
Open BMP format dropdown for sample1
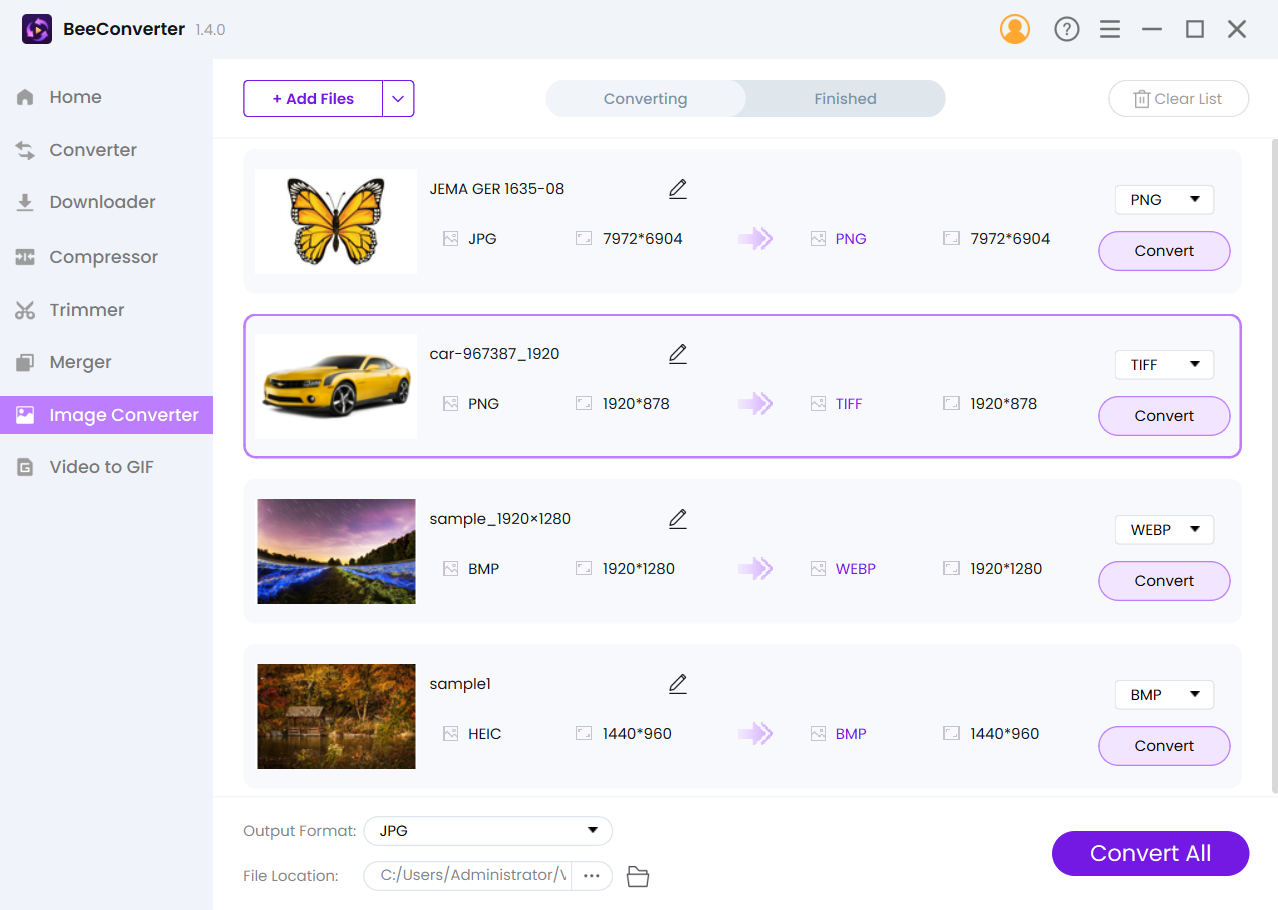(x=1164, y=695)
